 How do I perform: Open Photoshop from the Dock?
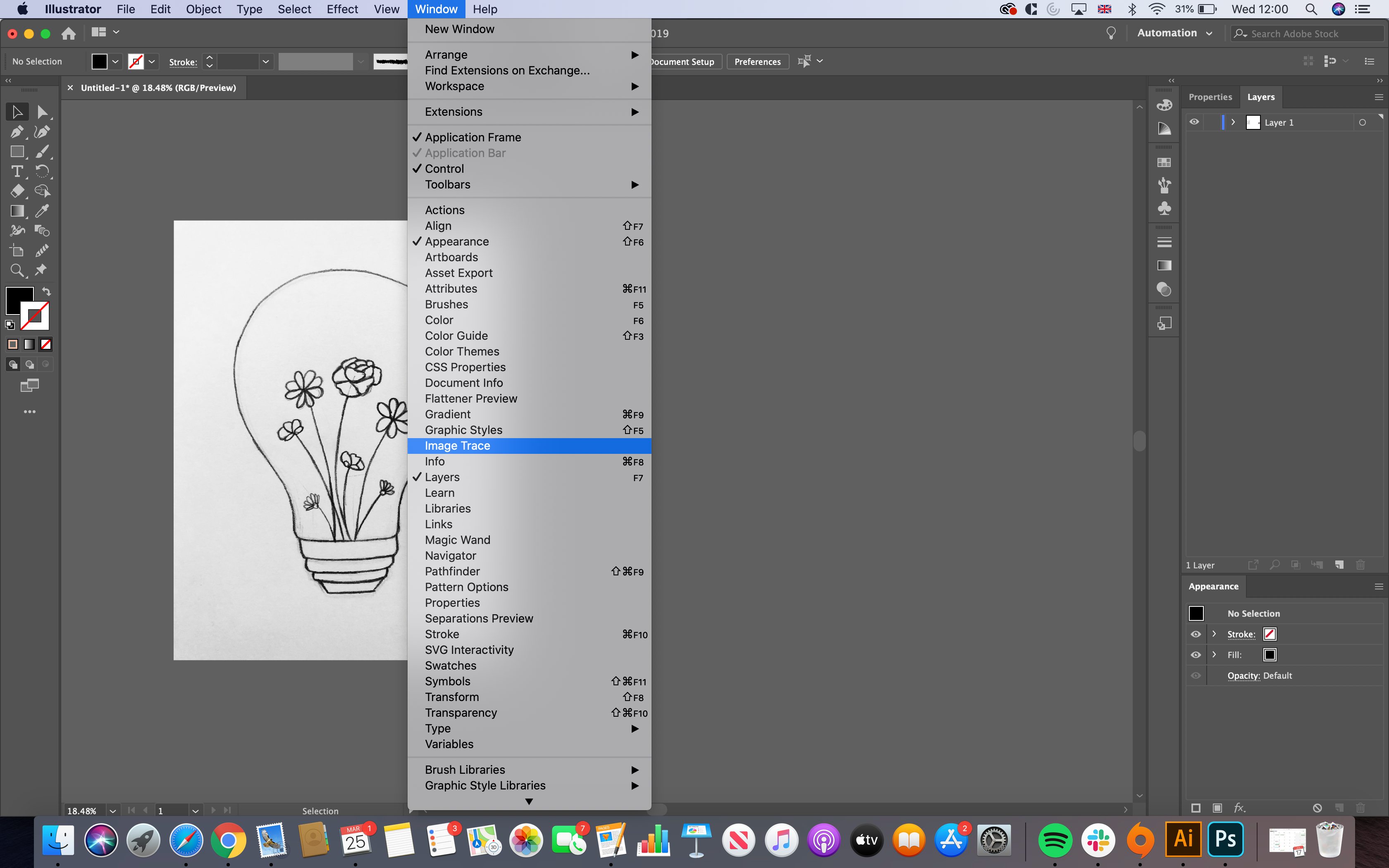[1225, 839]
